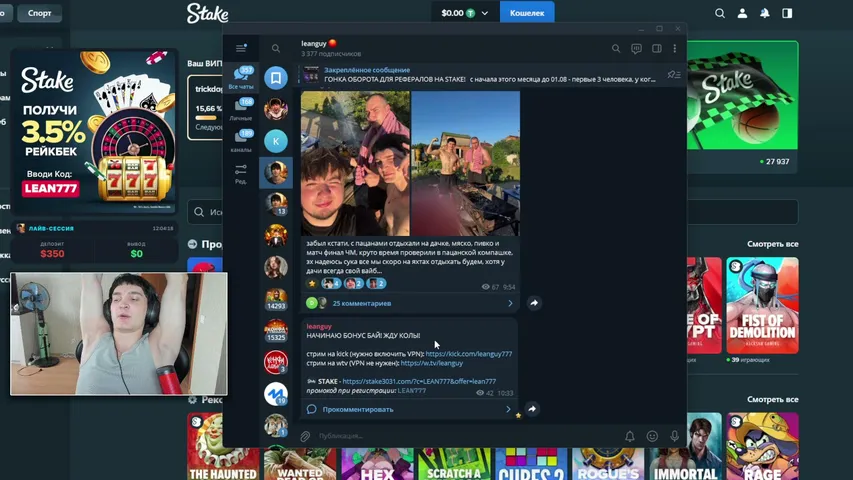Open Stake notifications bell
The width and height of the screenshot is (853, 480).
(x=764, y=13)
